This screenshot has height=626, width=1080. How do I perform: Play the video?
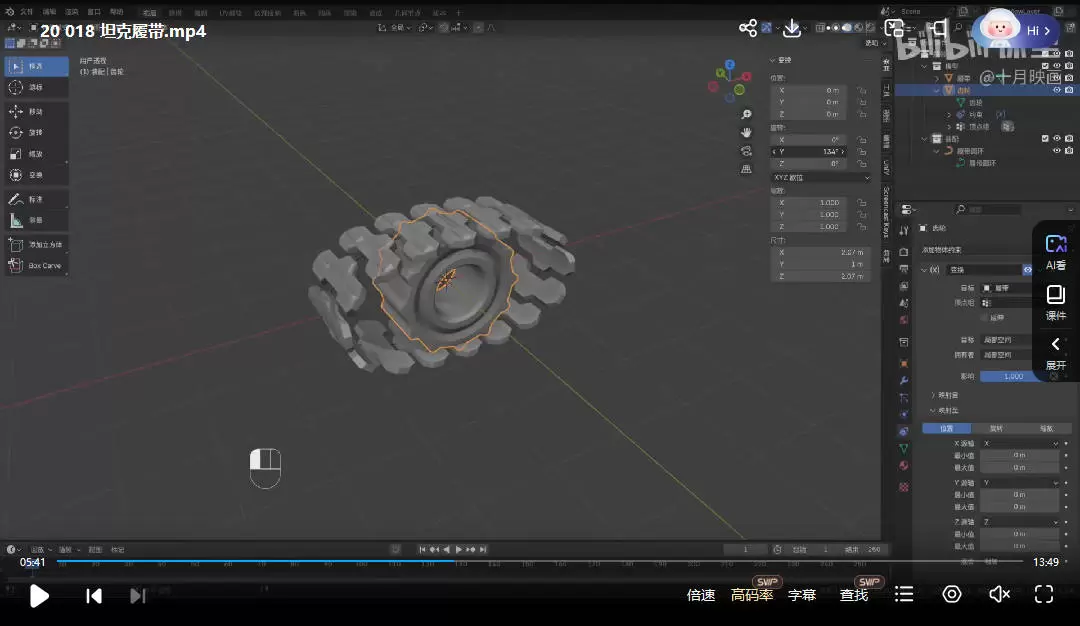(x=39, y=596)
